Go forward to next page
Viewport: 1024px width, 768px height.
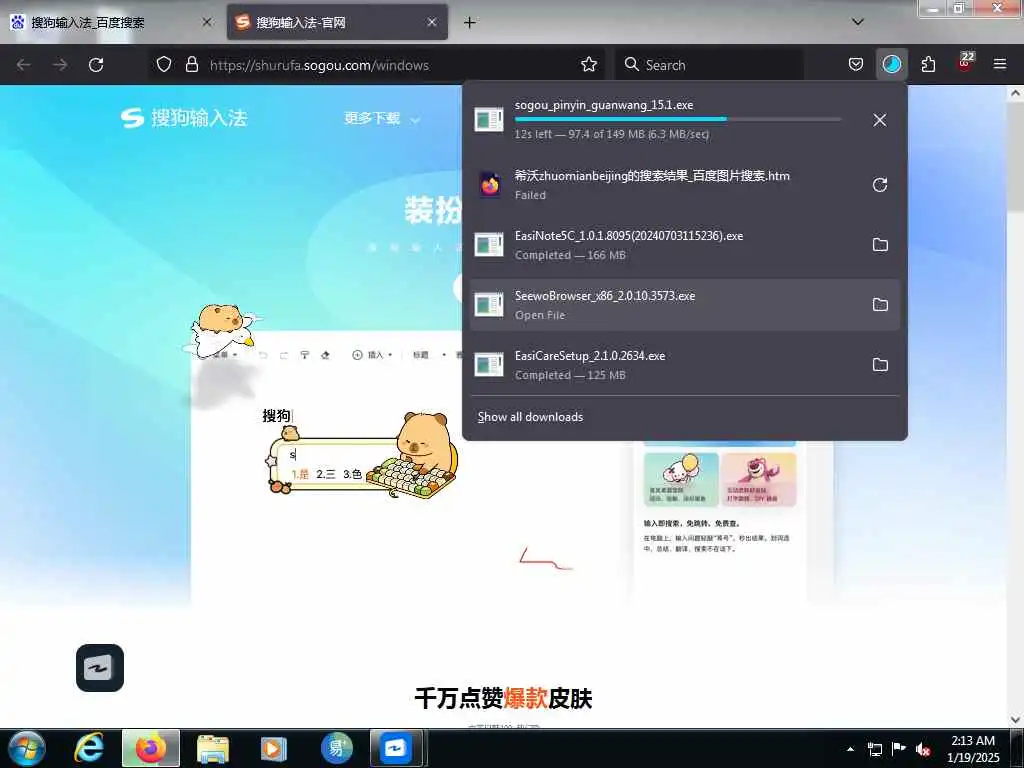click(x=60, y=65)
